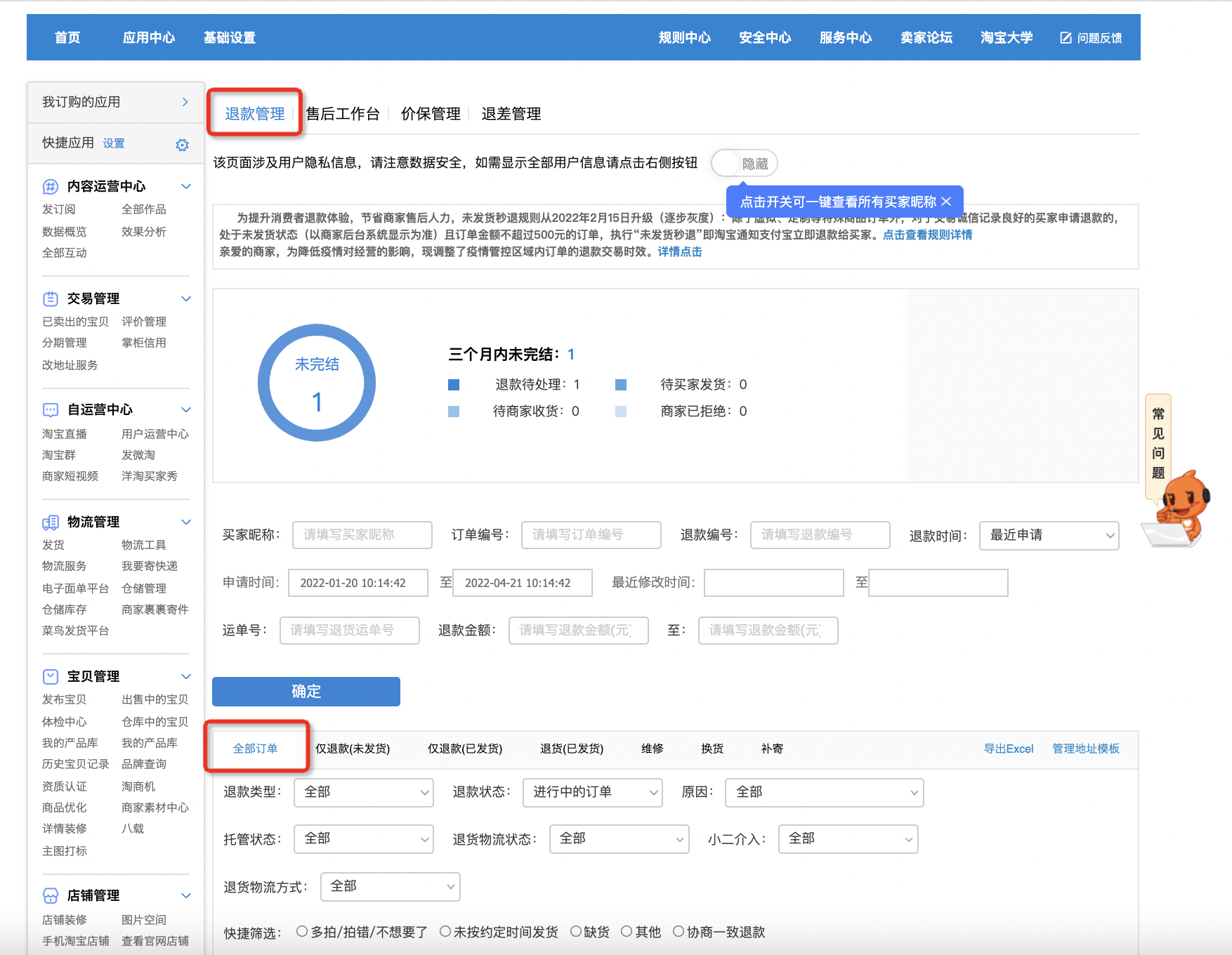Select 其他 quick filter radio
The image size is (1232, 955).
click(627, 932)
